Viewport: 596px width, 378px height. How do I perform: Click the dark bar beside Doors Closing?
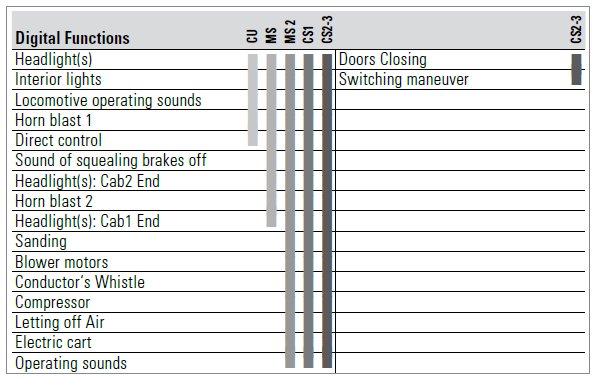point(577,69)
